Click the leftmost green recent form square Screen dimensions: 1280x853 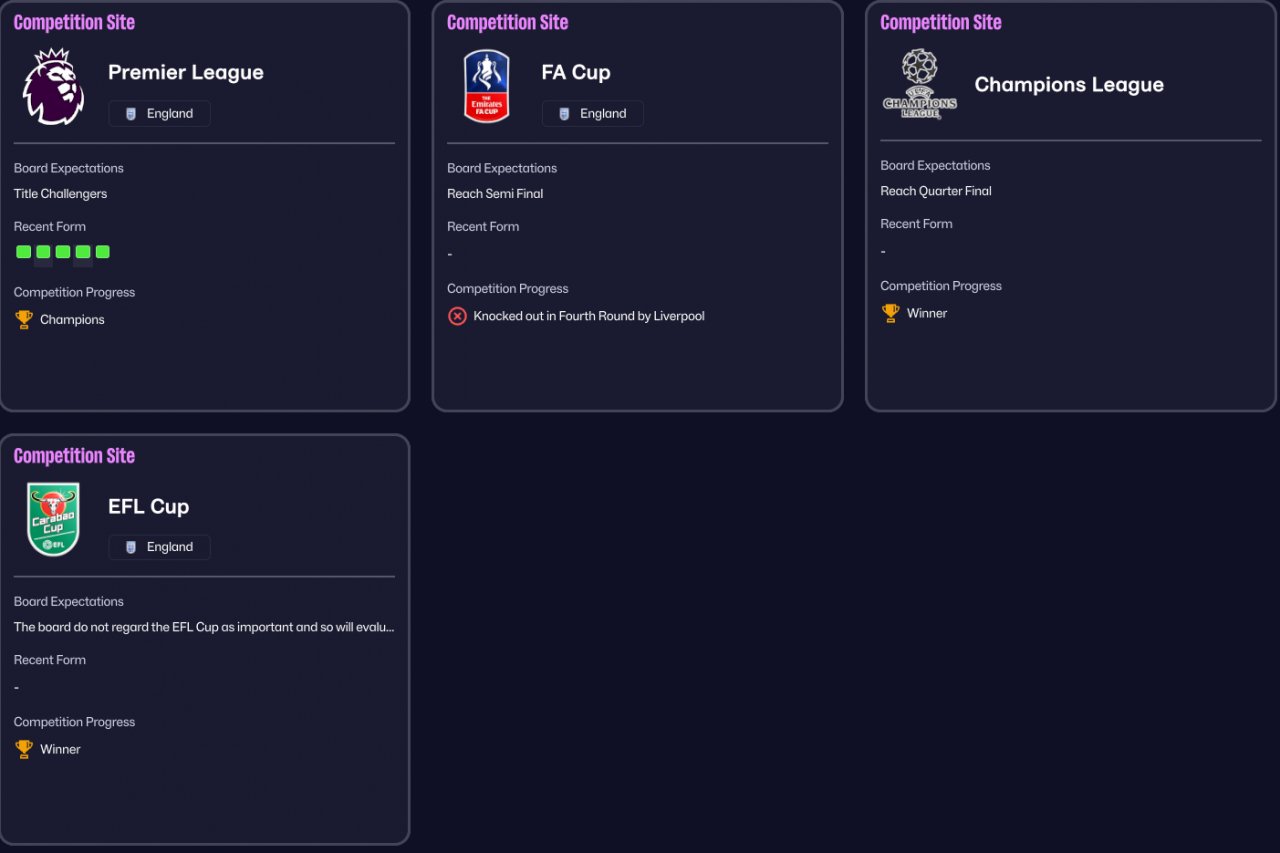click(x=23, y=252)
